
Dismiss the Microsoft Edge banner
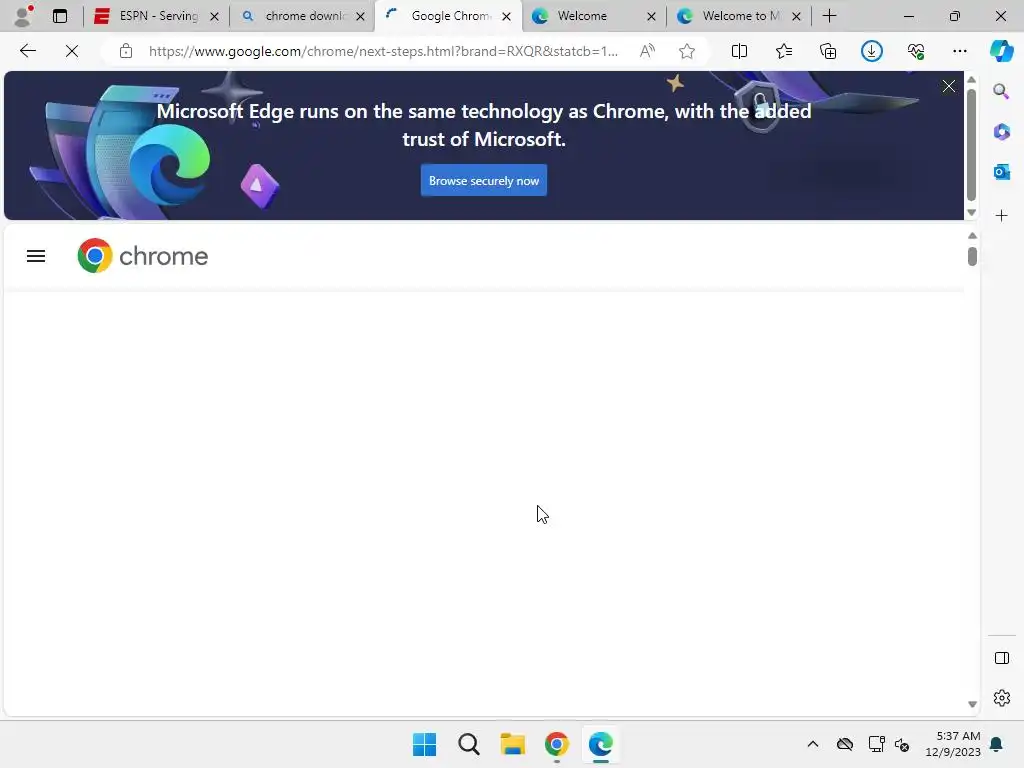(949, 86)
